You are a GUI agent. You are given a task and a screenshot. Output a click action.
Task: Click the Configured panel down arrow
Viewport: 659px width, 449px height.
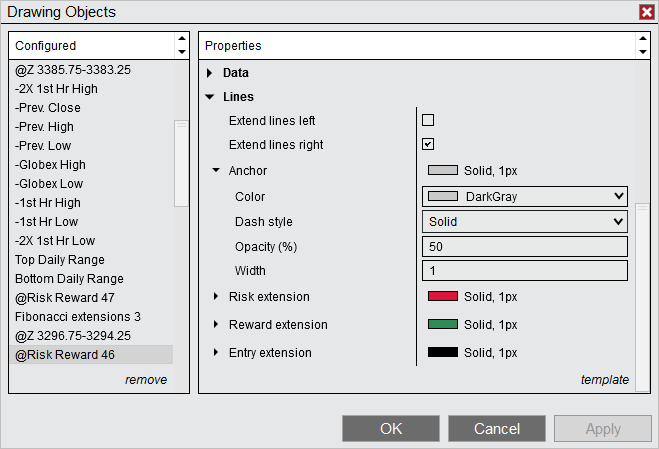[182, 52]
